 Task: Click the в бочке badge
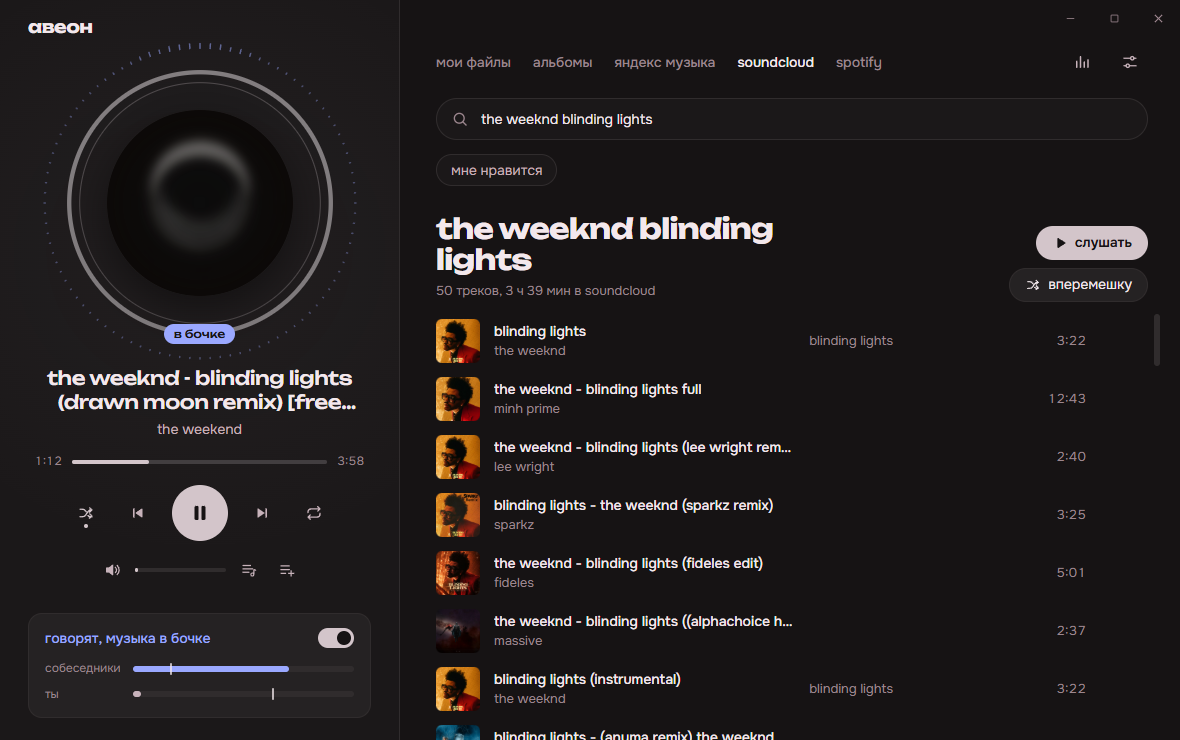(199, 334)
